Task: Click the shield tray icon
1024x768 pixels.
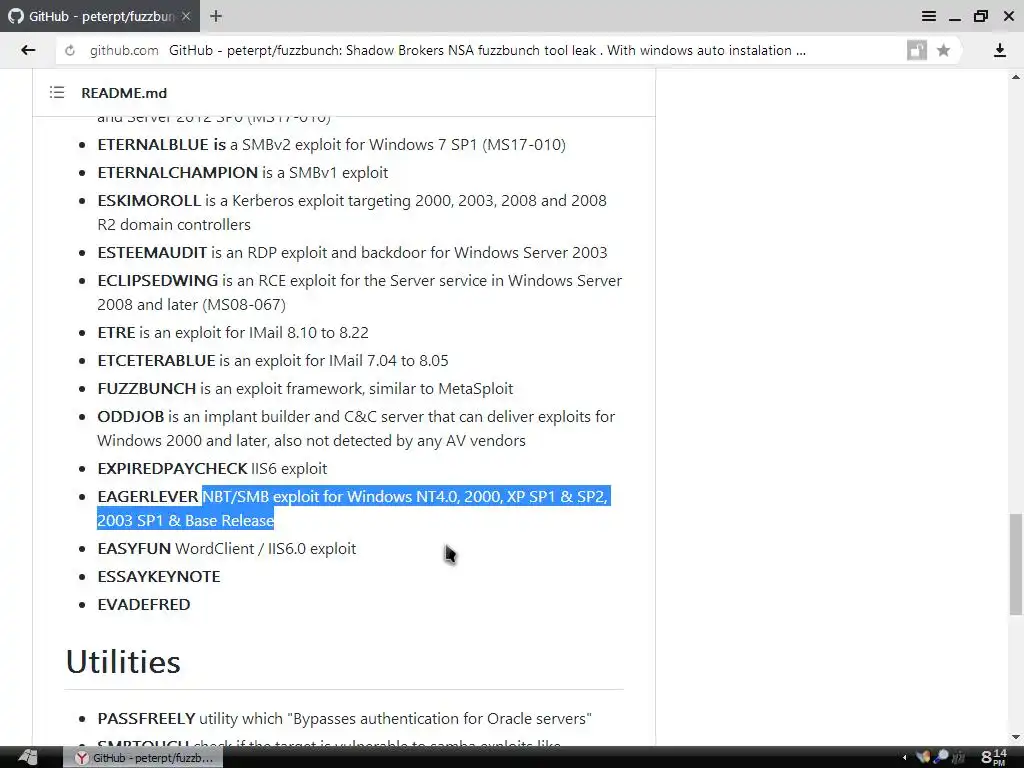Action: pos(923,757)
